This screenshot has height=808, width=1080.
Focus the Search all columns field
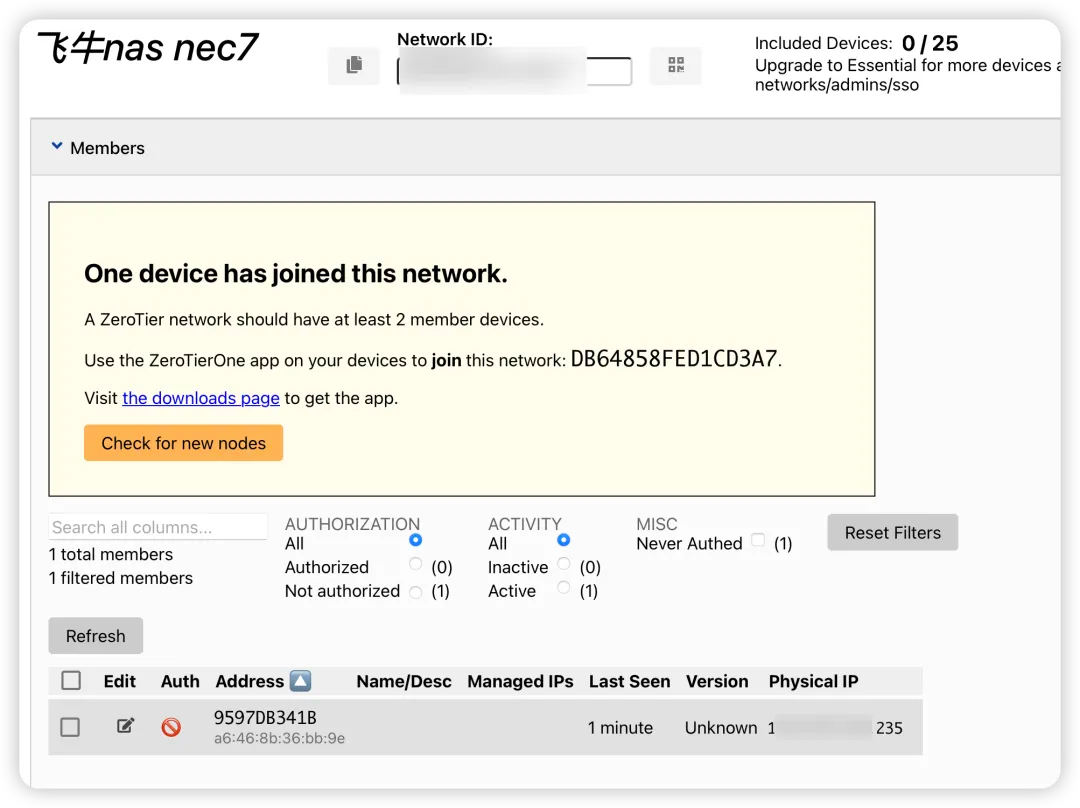(x=158, y=527)
